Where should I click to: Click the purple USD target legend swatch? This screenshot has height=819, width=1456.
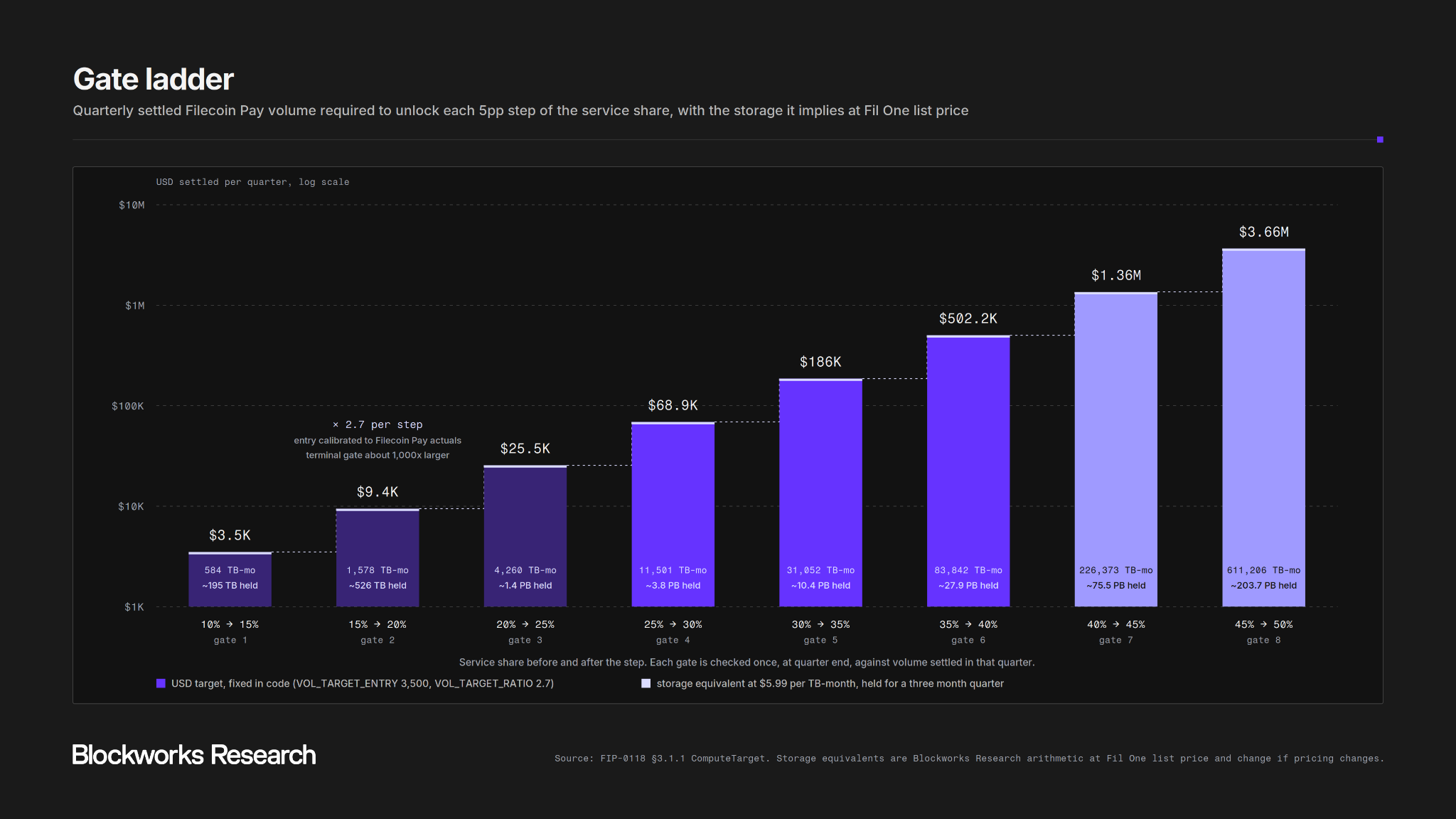[161, 683]
